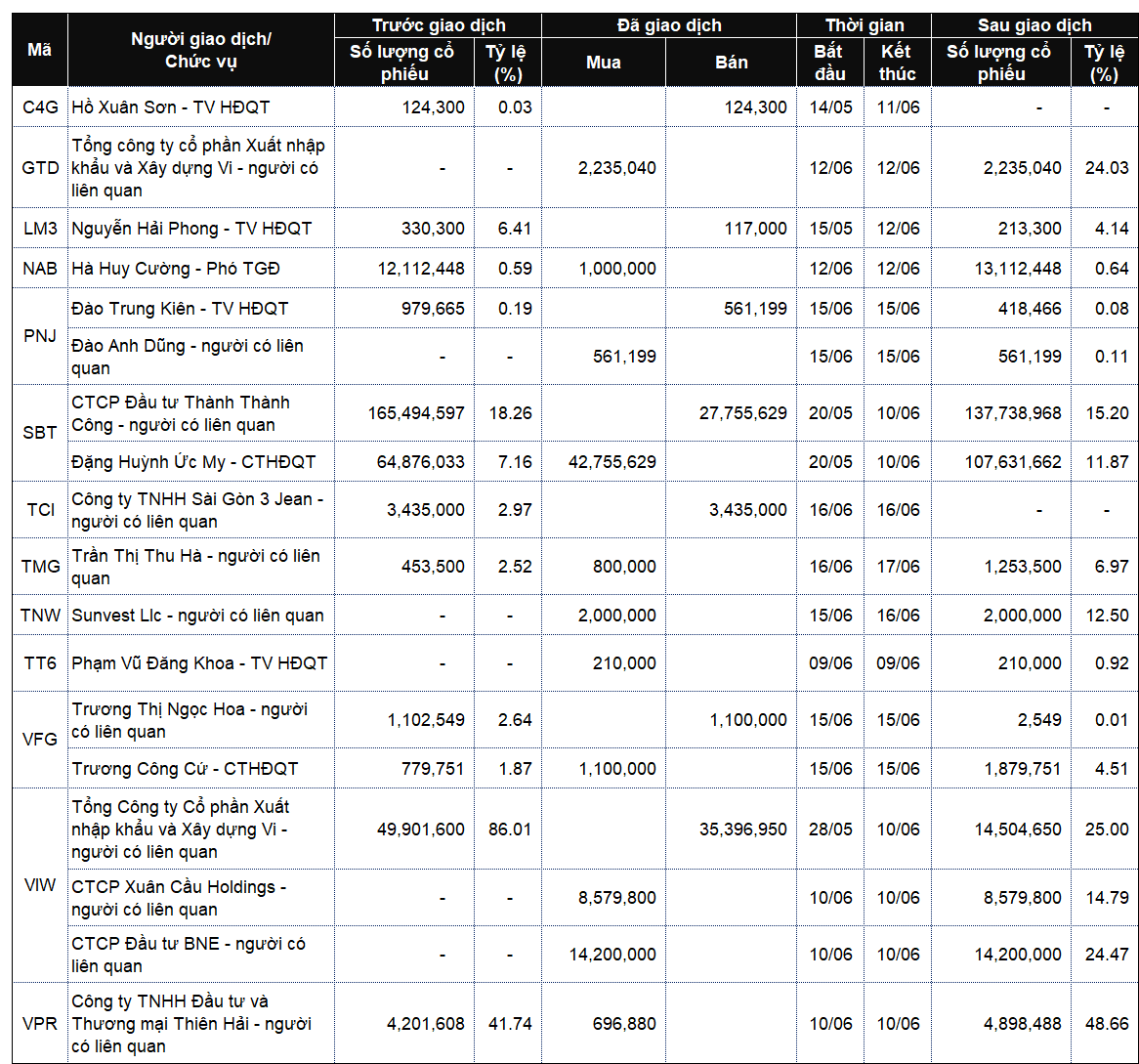The width and height of the screenshot is (1139, 1064).
Task: Click the Mã column header
Action: click(40, 50)
